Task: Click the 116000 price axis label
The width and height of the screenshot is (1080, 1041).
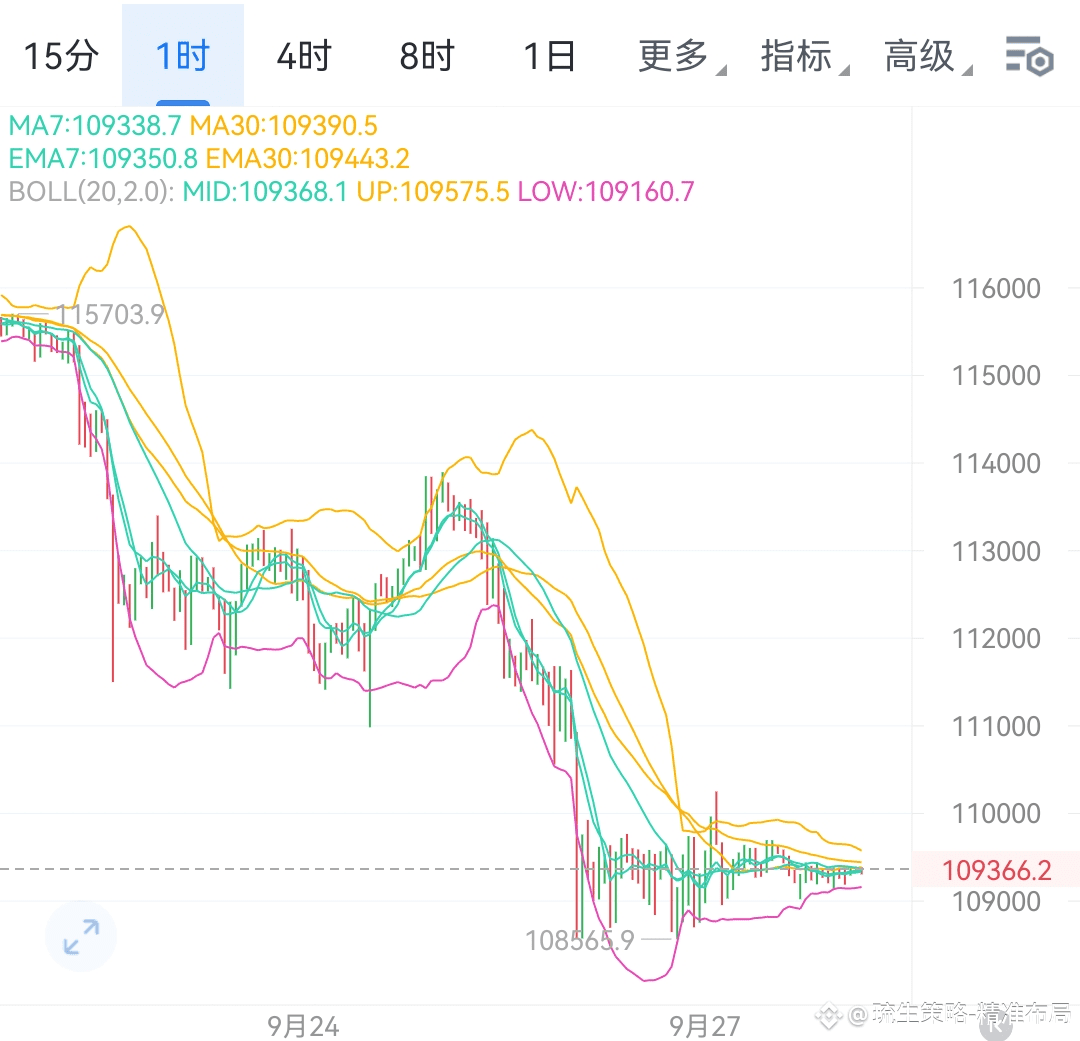Action: tap(996, 289)
